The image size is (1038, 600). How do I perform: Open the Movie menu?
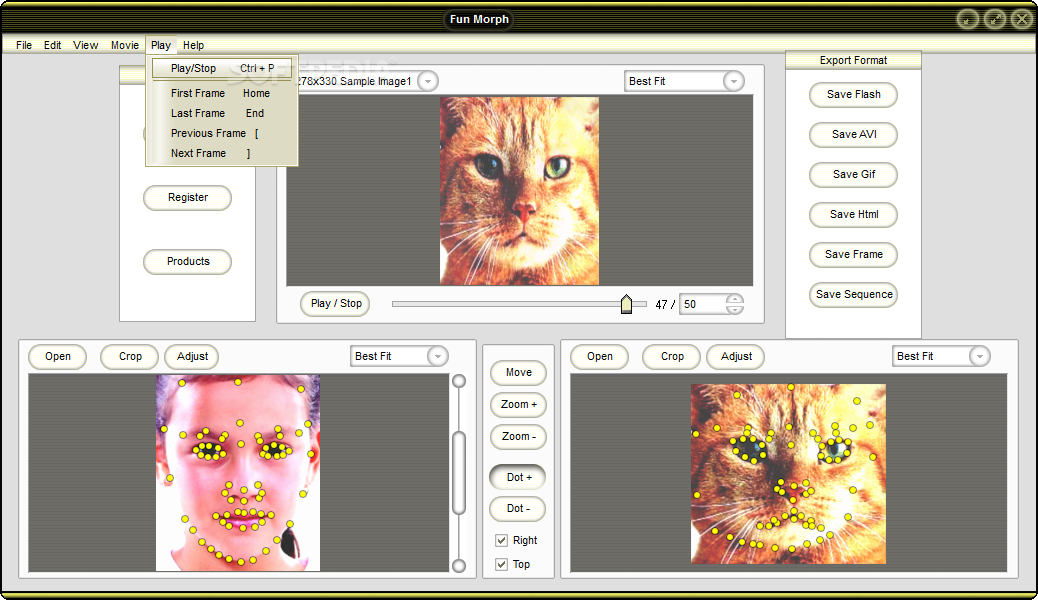pos(124,45)
